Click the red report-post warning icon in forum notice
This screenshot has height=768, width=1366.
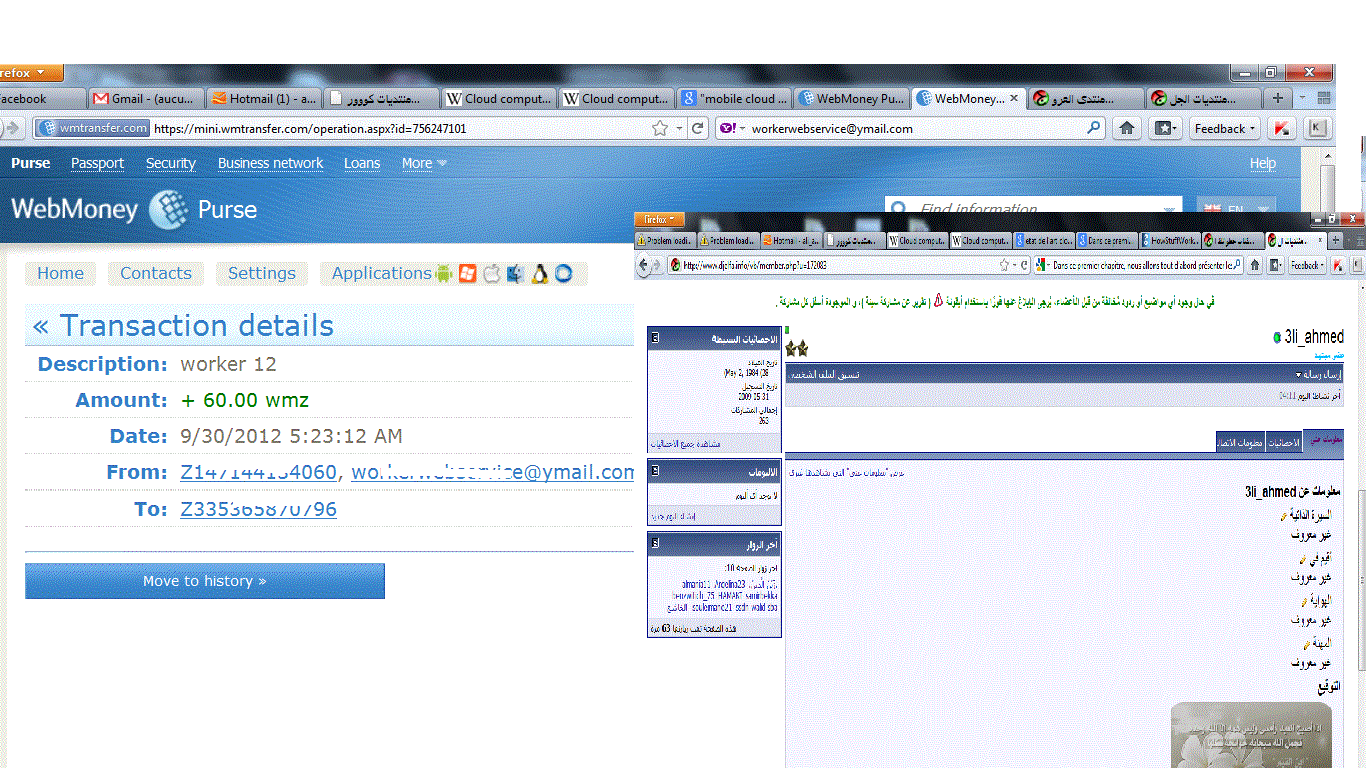pos(938,301)
